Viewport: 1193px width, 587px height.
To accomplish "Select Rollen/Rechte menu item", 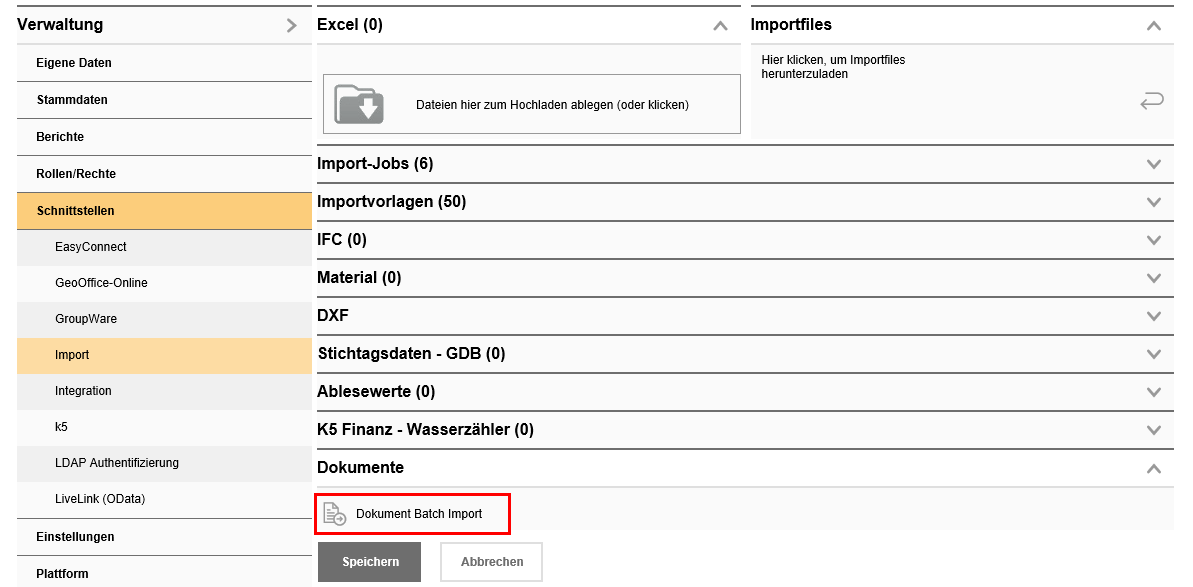I will [76, 174].
